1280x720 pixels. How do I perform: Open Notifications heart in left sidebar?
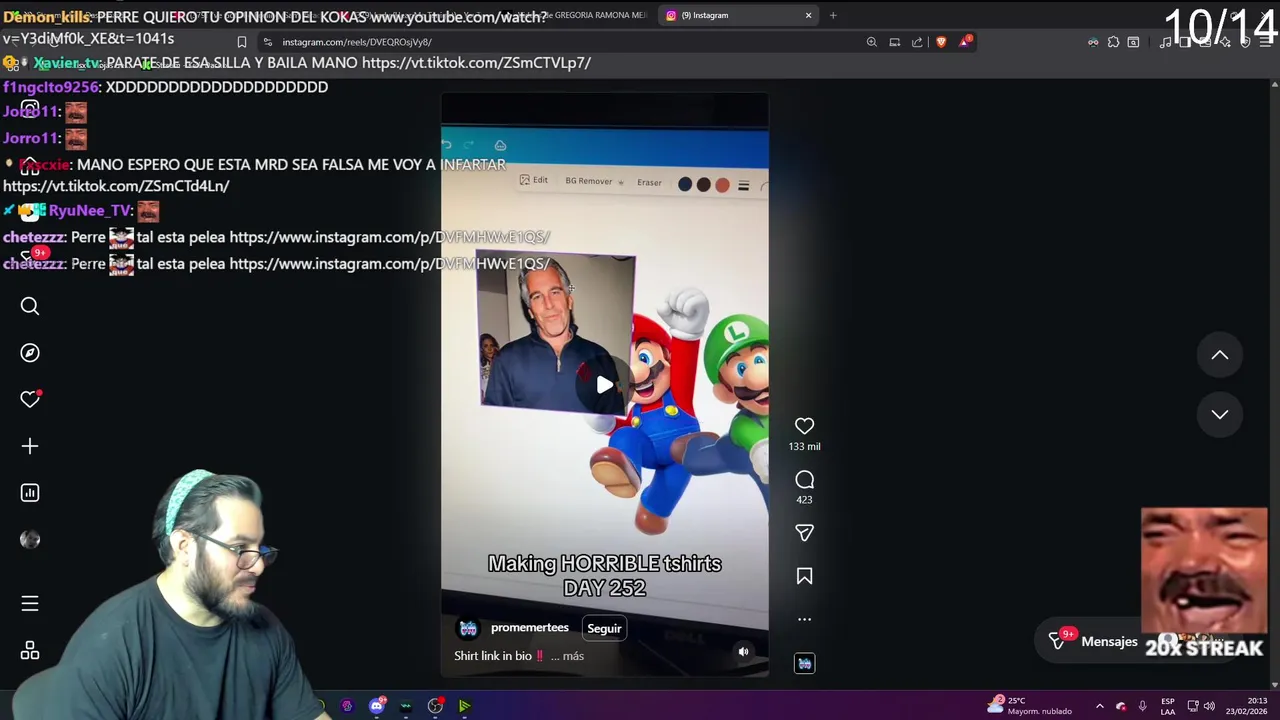[x=30, y=399]
